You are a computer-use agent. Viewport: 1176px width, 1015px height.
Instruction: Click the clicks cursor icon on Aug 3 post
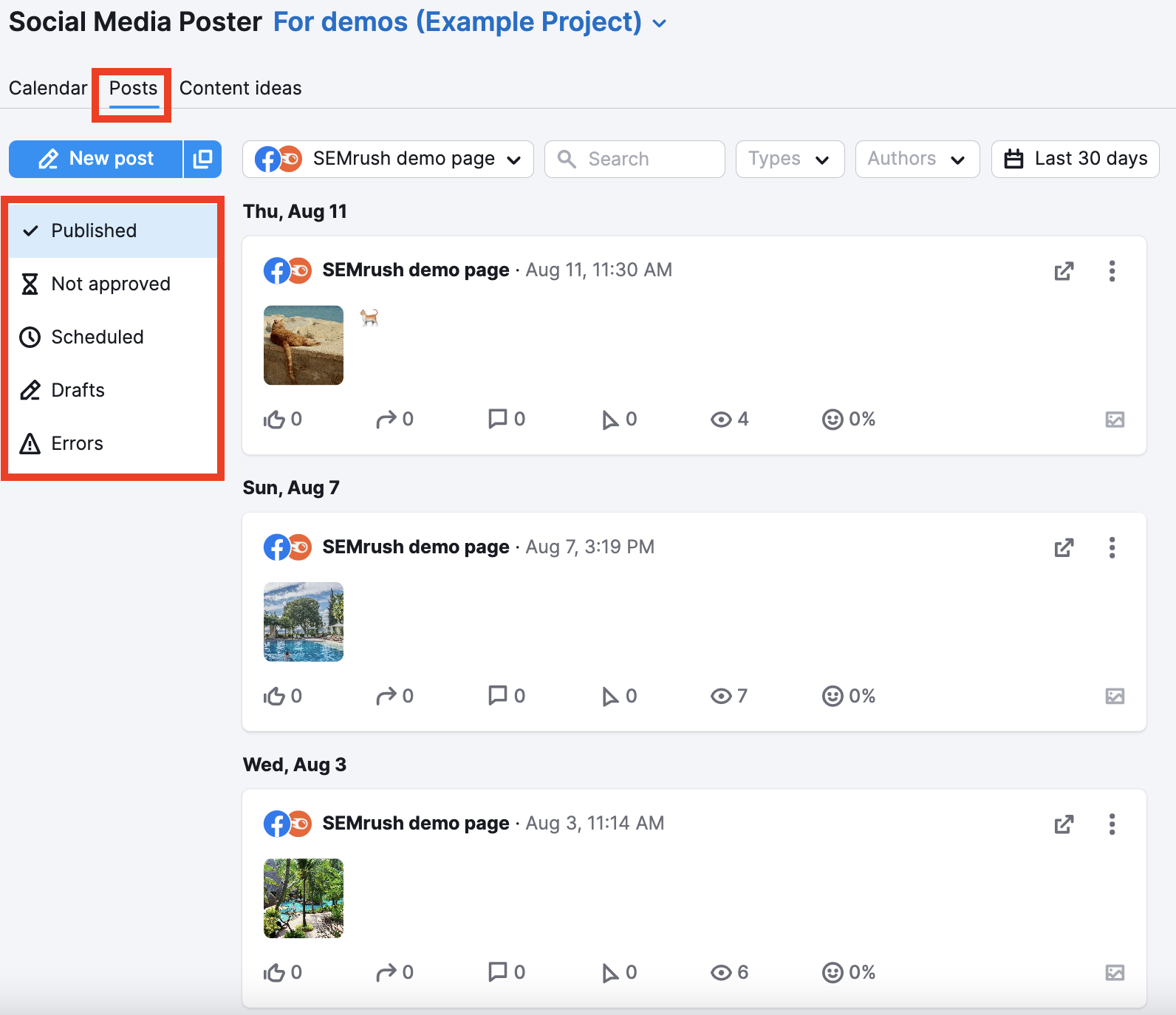tap(610, 973)
